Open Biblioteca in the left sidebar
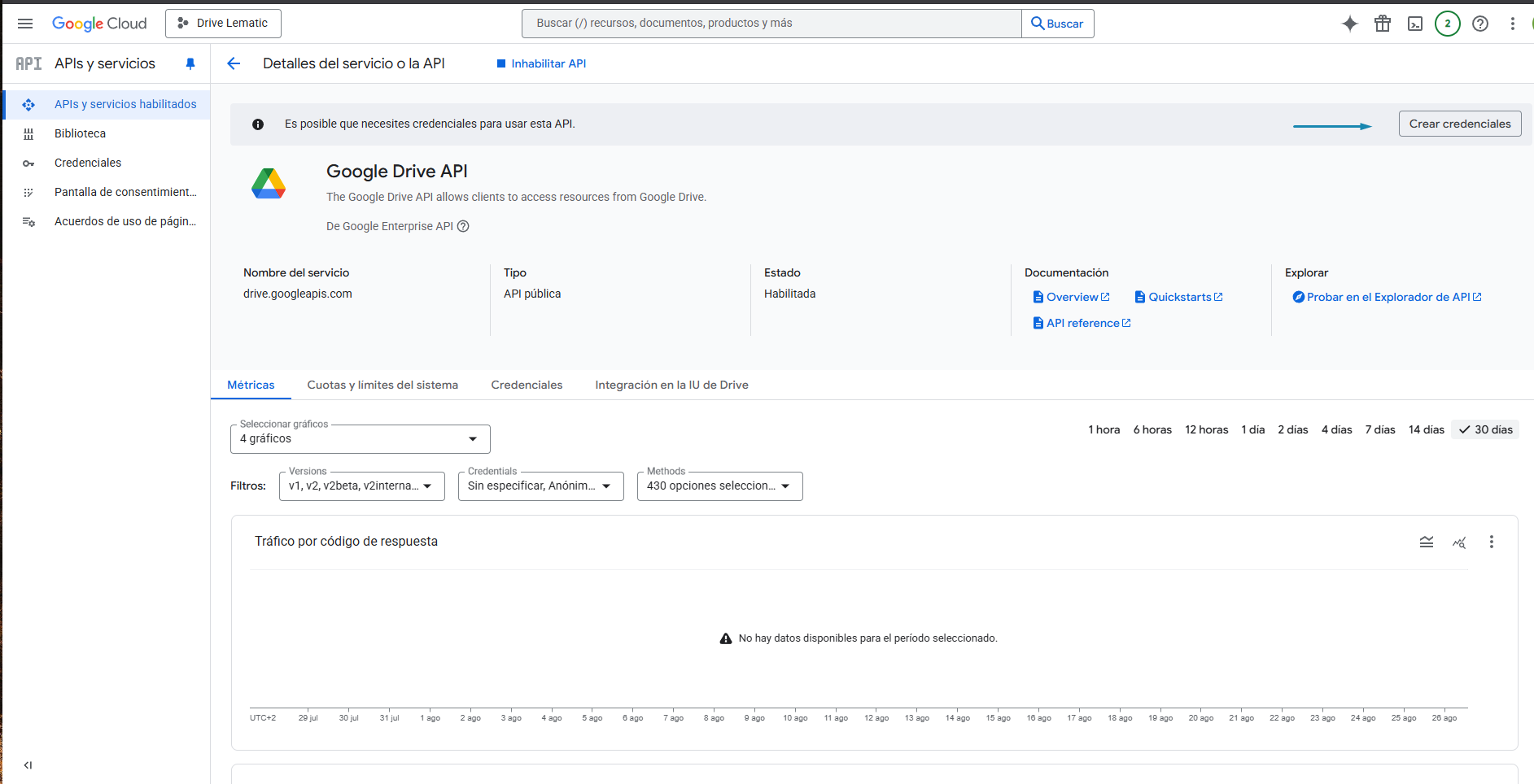Viewport: 1534px width, 784px height. click(80, 133)
